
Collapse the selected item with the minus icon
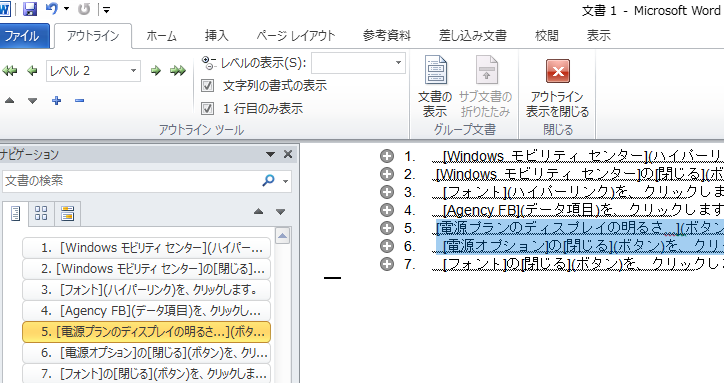(x=79, y=100)
